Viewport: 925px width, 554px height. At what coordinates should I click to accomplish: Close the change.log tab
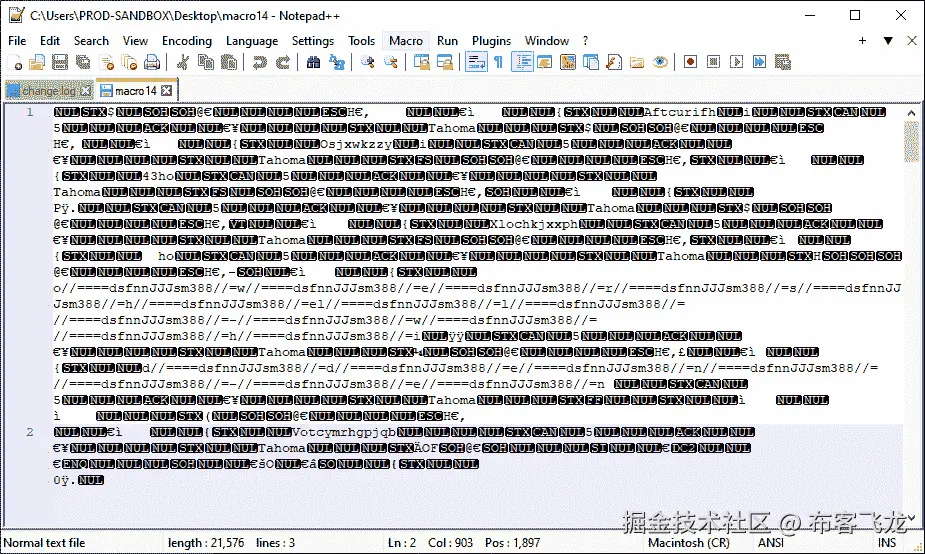coord(86,91)
